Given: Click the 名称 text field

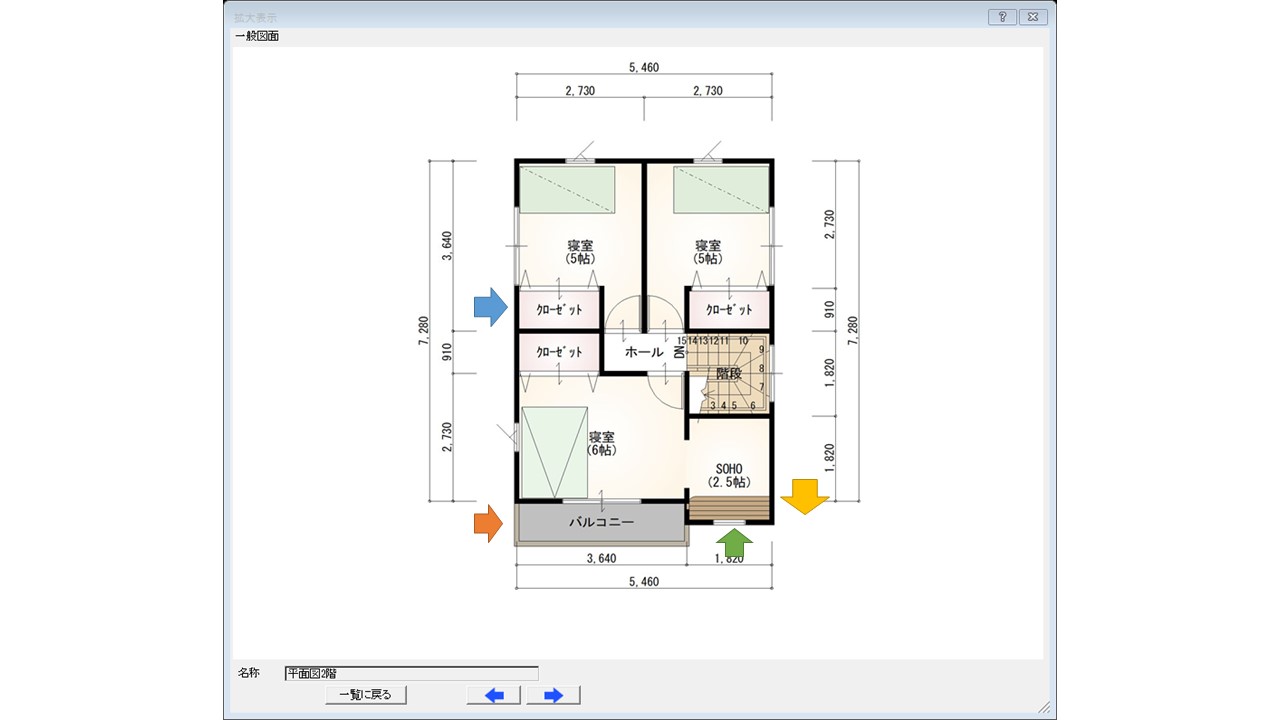Looking at the screenshot, I should tap(411, 673).
